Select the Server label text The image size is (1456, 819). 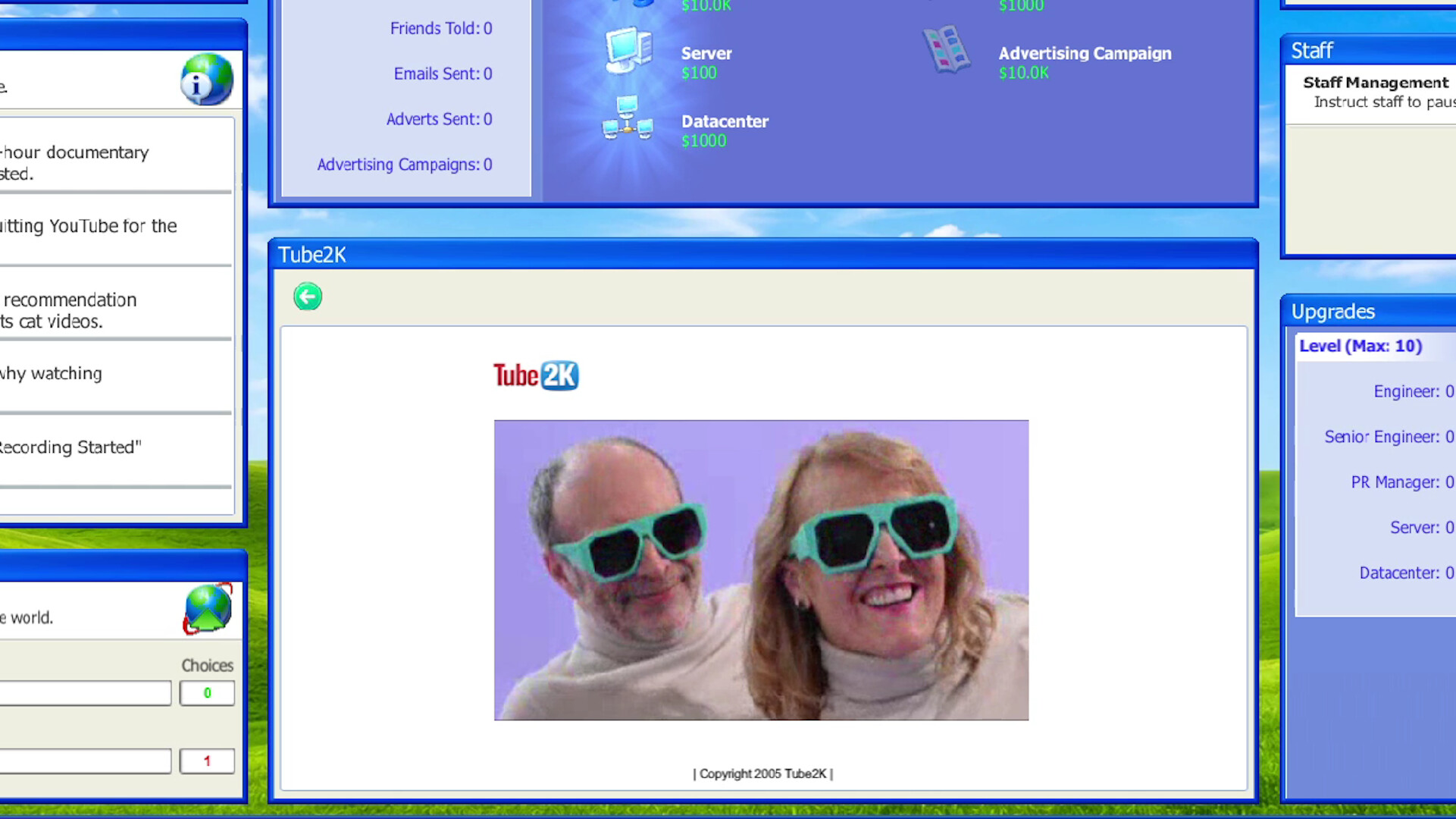706,53
